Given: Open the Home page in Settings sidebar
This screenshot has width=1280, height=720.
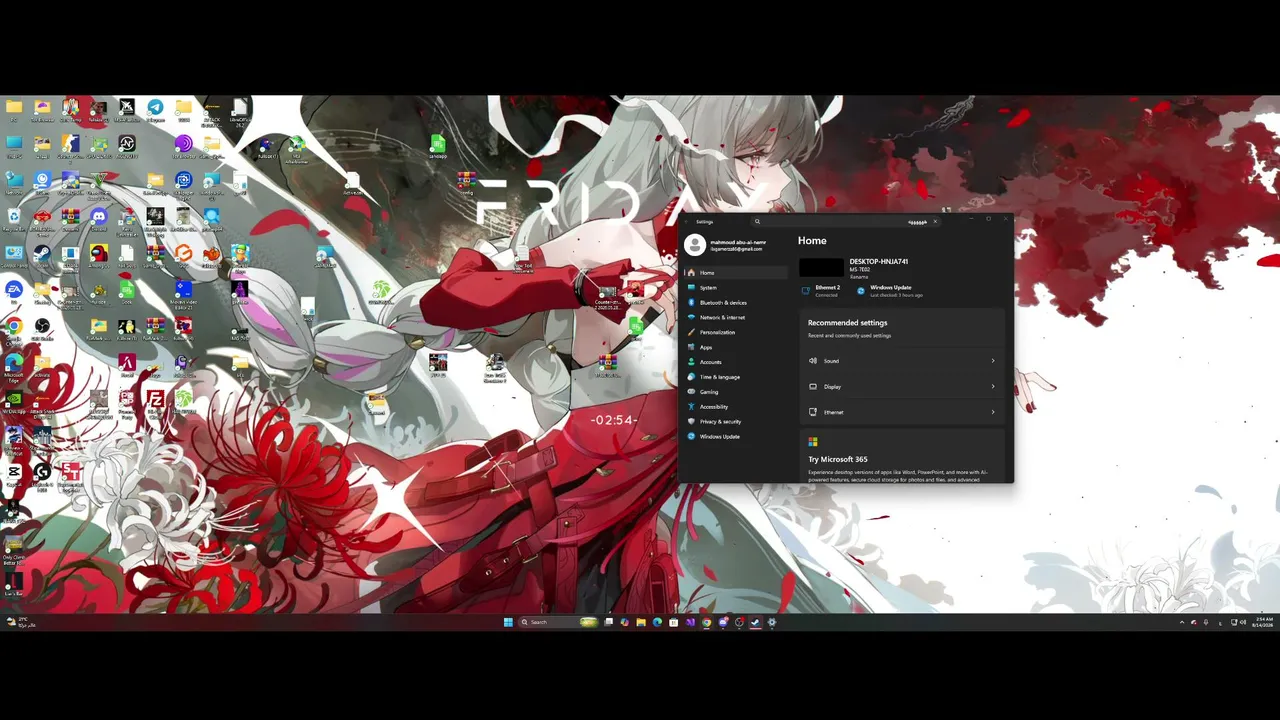Looking at the screenshot, I should pos(736,272).
